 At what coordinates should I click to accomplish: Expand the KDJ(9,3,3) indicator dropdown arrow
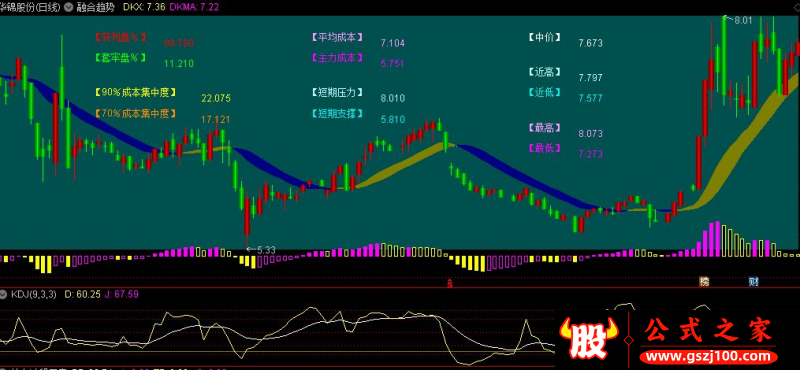point(4,294)
